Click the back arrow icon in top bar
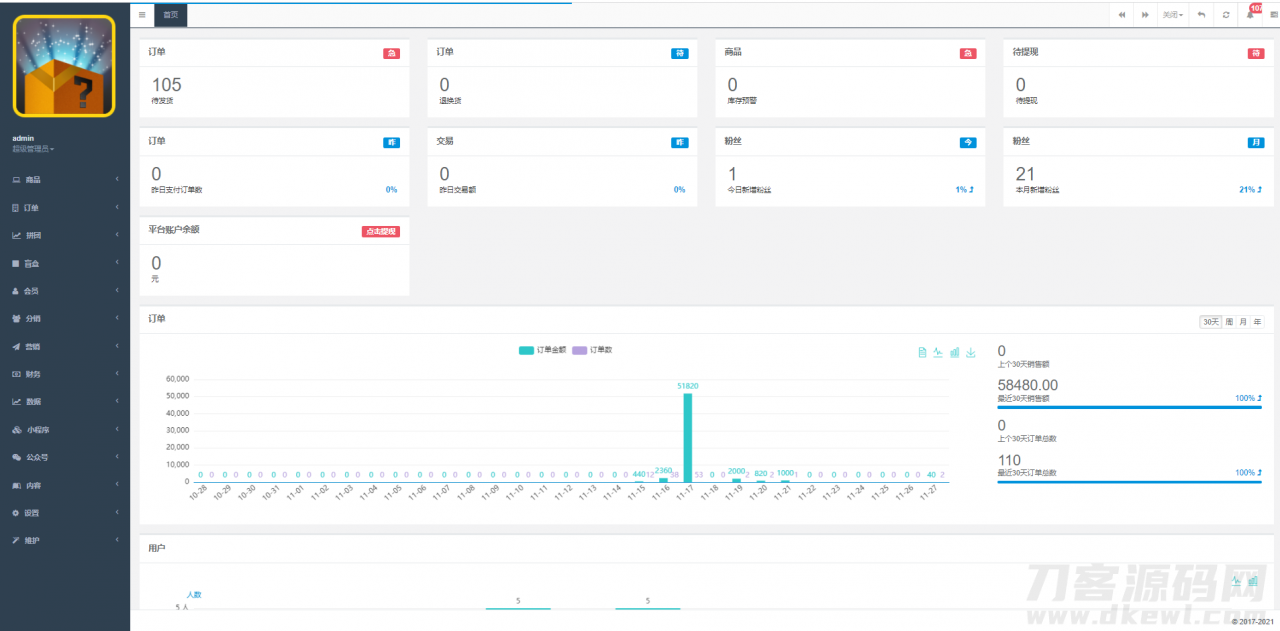 click(1201, 15)
